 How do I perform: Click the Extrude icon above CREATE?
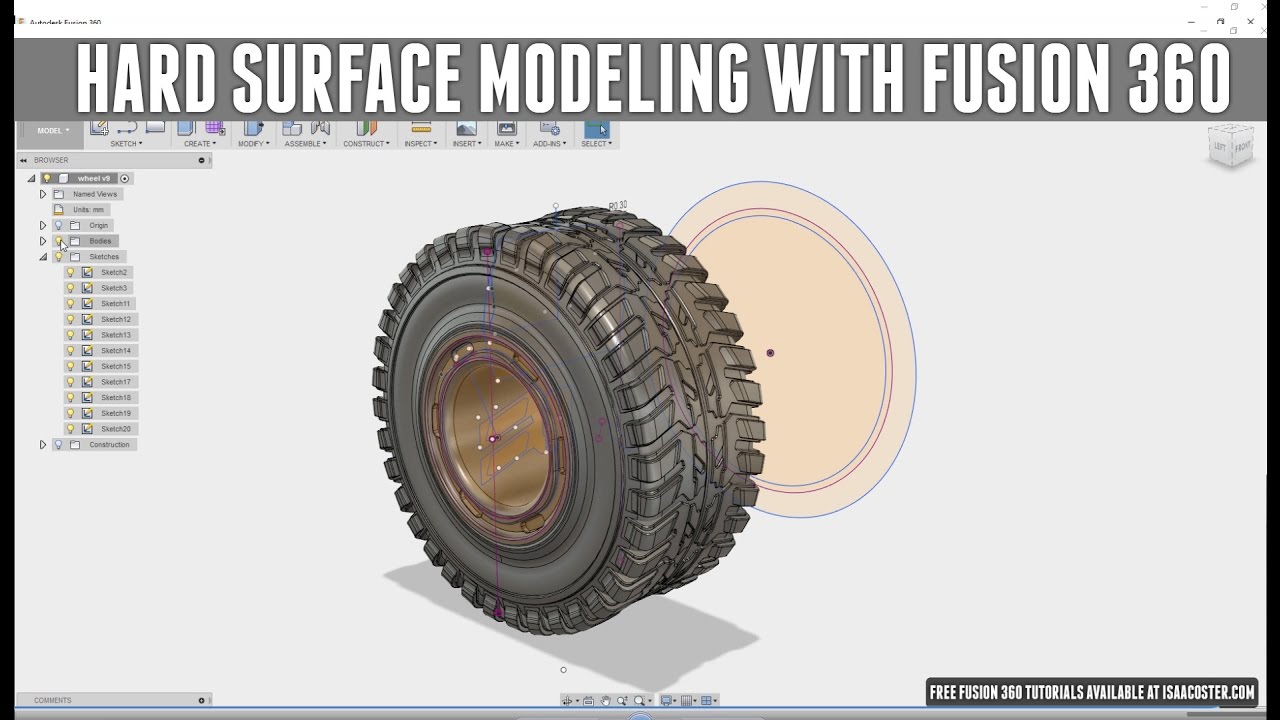[x=186, y=127]
